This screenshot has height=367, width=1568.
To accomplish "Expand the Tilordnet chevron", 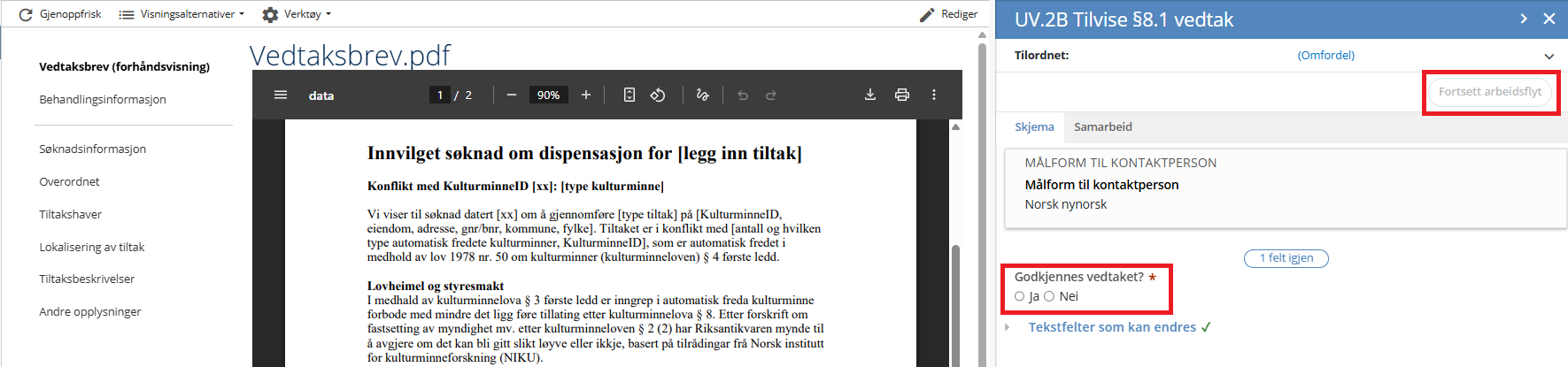I will [1549, 56].
